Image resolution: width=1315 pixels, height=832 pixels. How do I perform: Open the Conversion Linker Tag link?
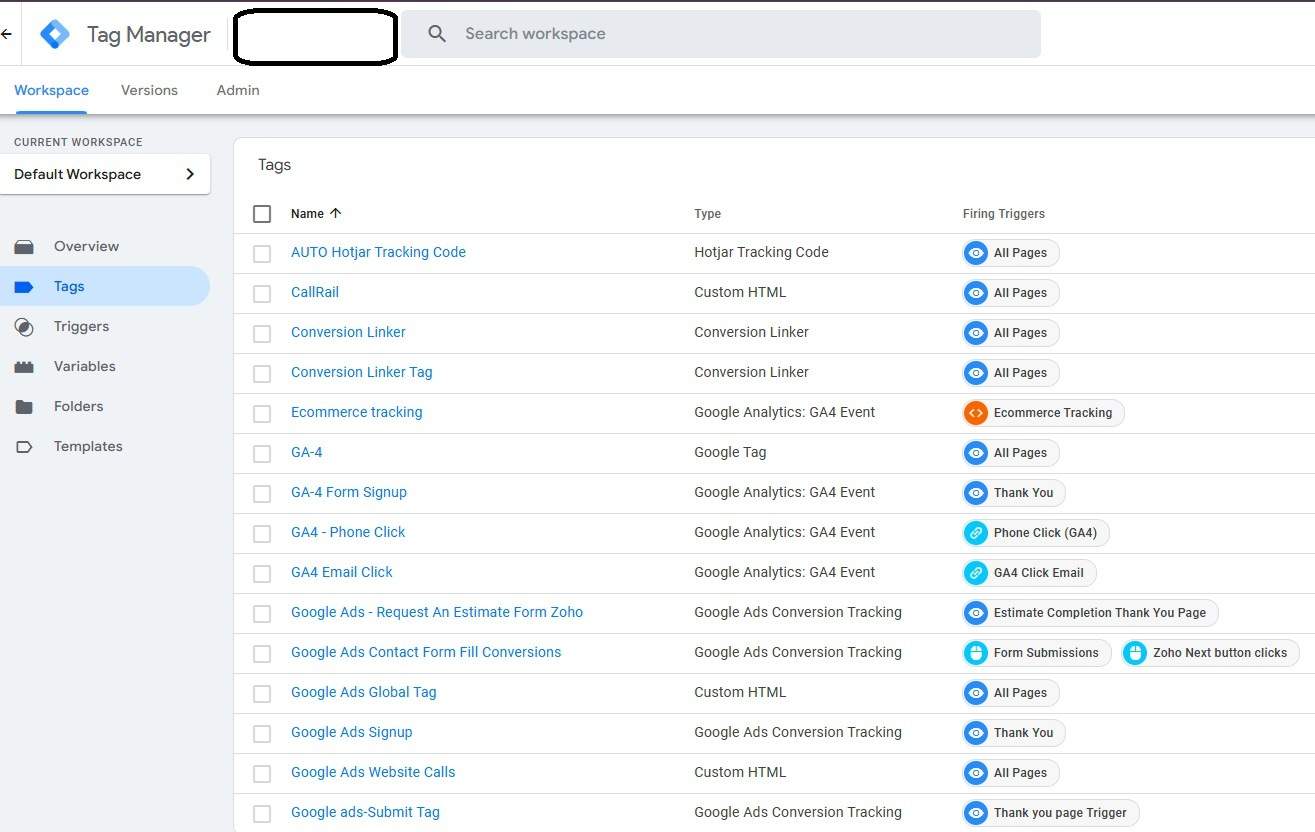(362, 372)
